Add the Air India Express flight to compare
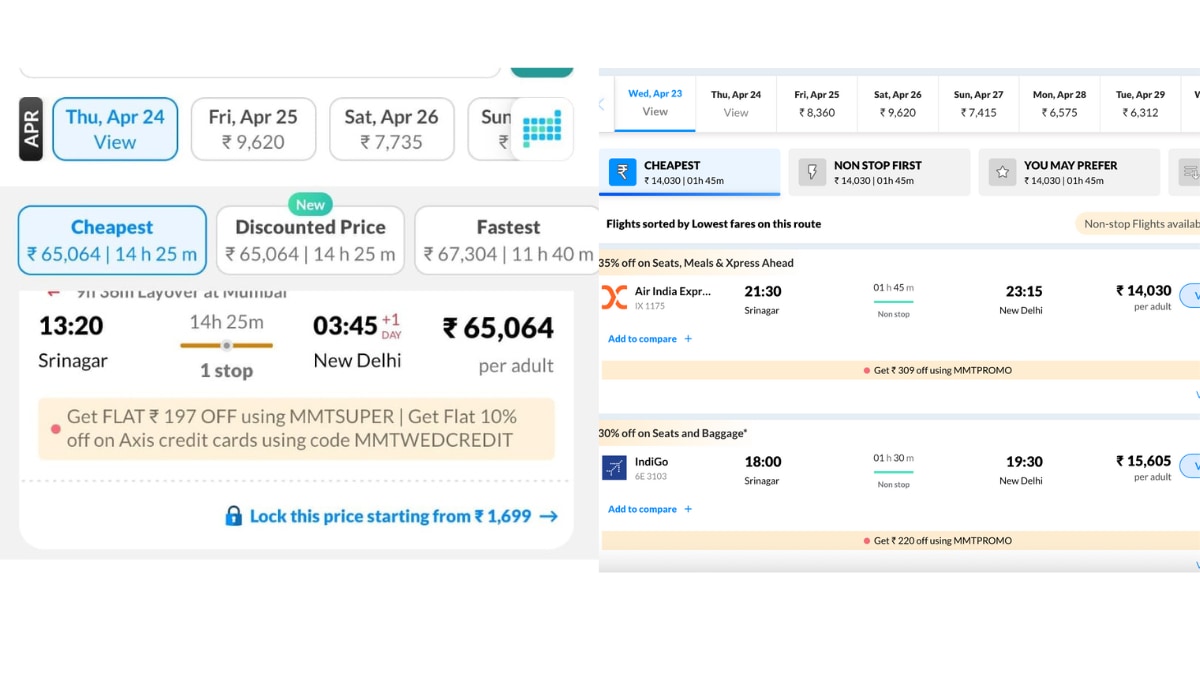Image resolution: width=1200 pixels, height=675 pixels. 643,338
